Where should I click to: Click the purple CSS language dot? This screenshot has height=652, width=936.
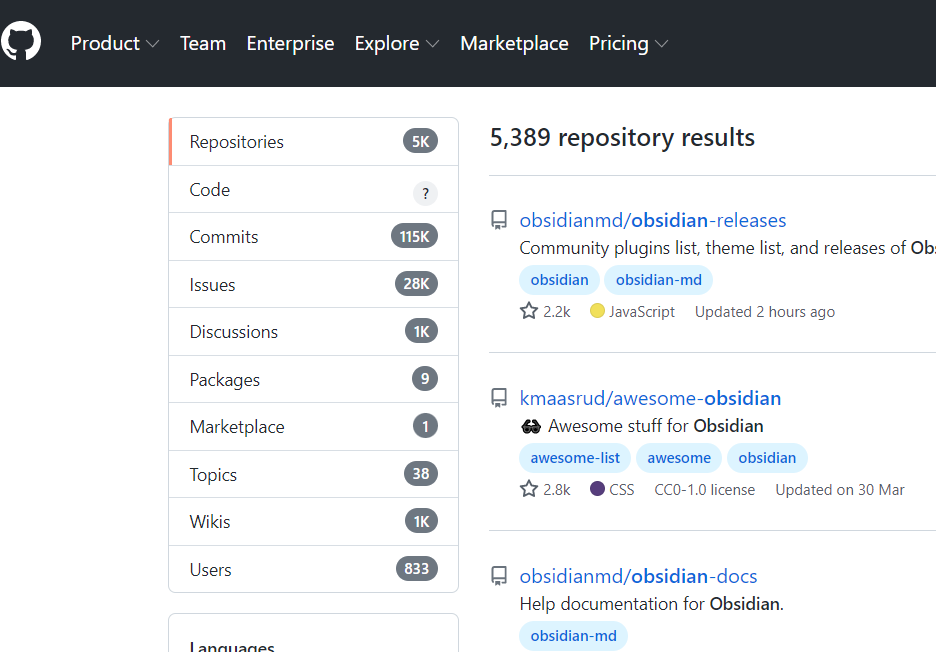coord(597,488)
